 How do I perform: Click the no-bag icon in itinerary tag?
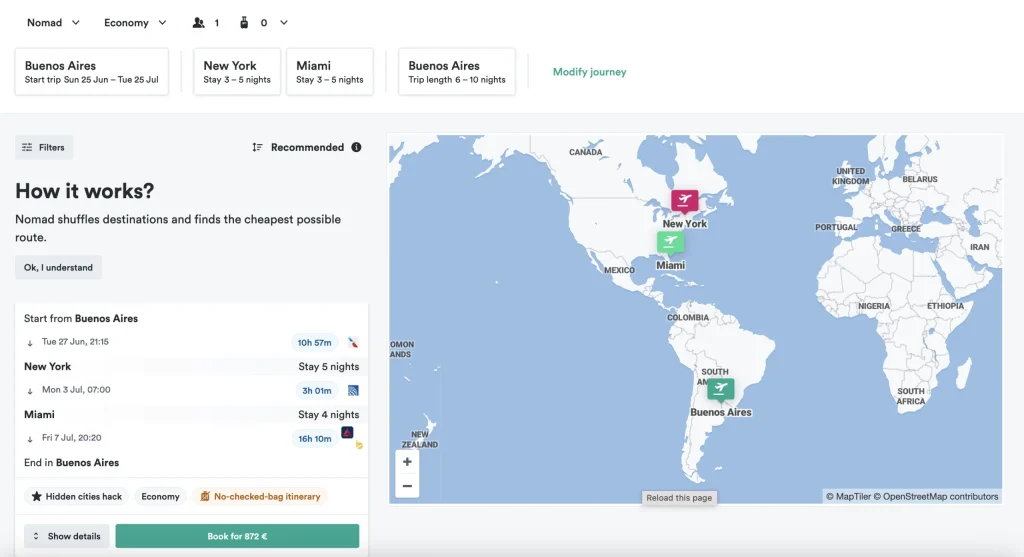click(205, 496)
